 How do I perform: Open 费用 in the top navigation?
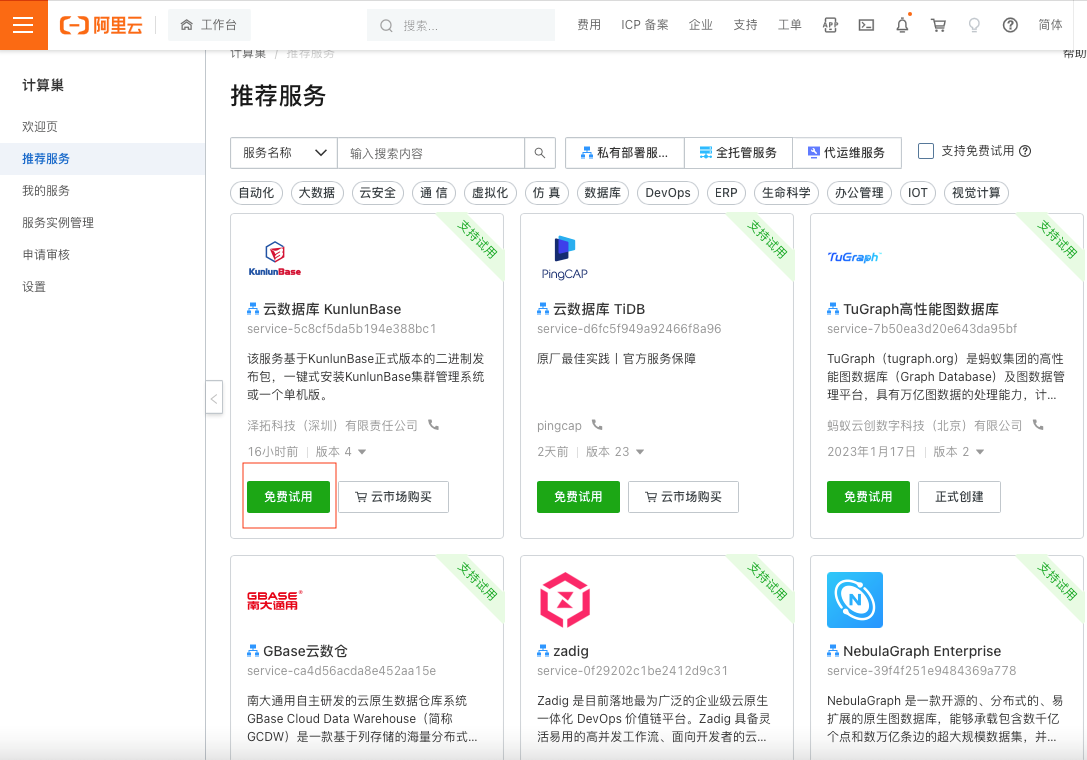coord(589,25)
